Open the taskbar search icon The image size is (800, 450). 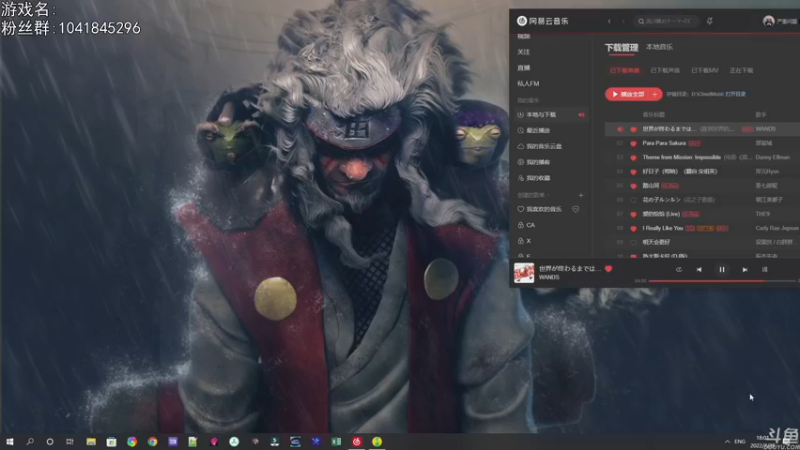(30, 441)
